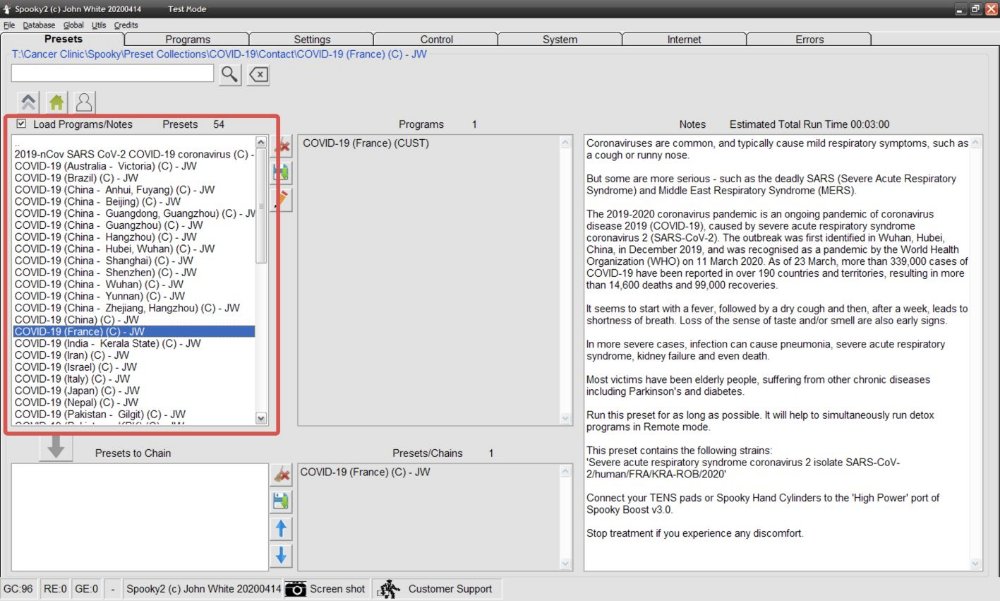Switch to the Programs tab
Viewport: 1000px width, 601px height.
pyautogui.click(x=188, y=39)
